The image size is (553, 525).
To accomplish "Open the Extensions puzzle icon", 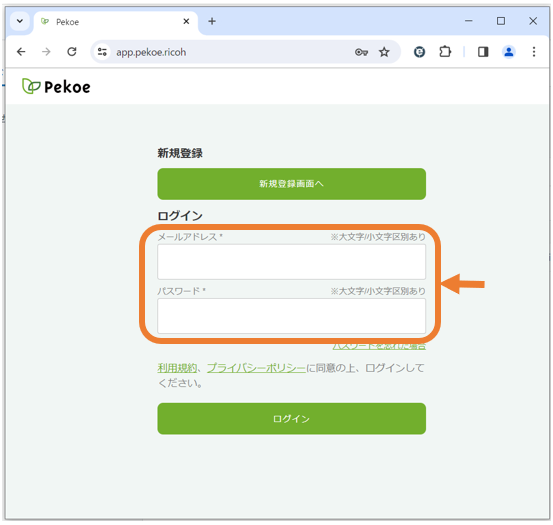I will (445, 52).
